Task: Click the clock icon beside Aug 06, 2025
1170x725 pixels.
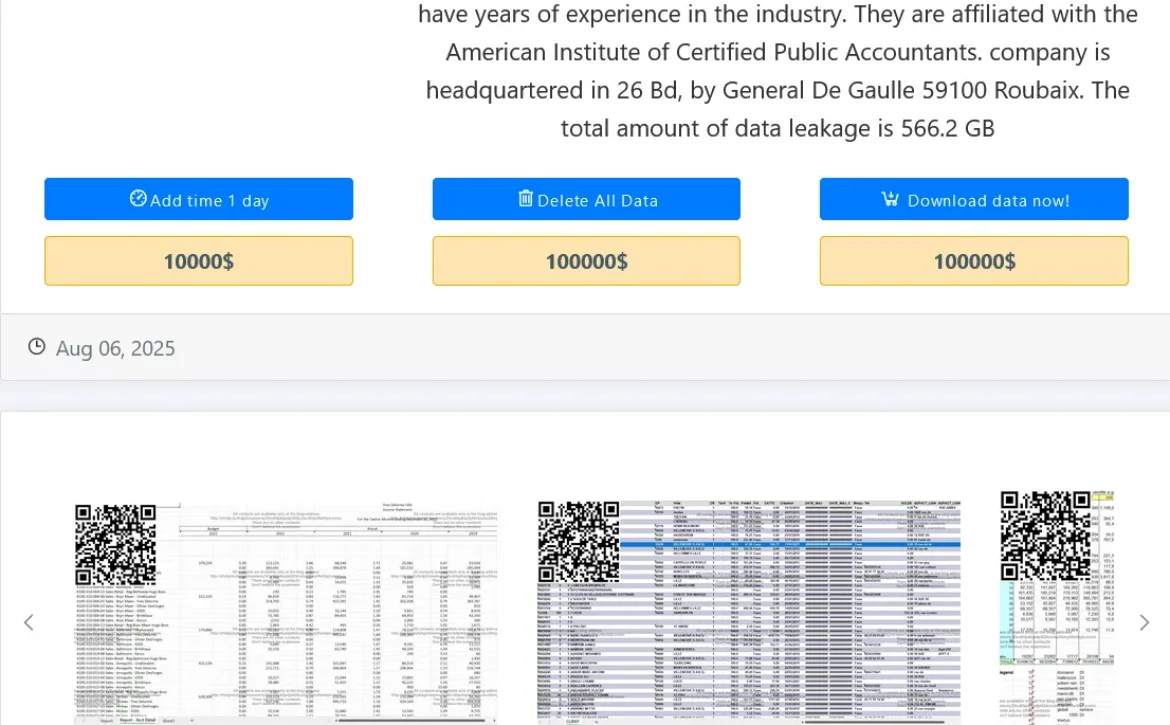Action: click(37, 347)
